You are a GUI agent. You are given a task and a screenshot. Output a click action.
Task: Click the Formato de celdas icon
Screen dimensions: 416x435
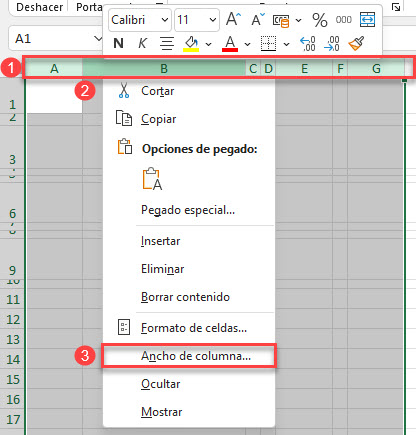[x=124, y=327]
